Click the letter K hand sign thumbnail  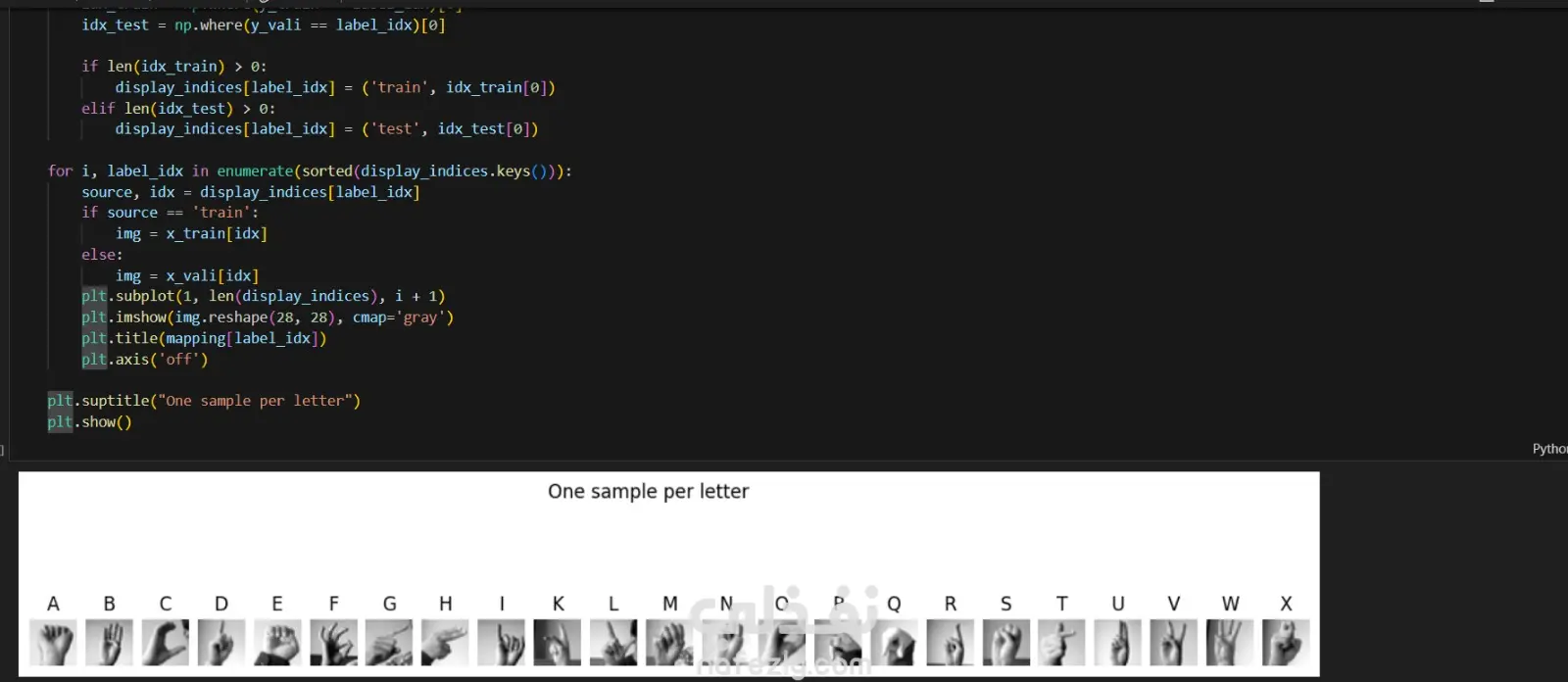tap(558, 643)
